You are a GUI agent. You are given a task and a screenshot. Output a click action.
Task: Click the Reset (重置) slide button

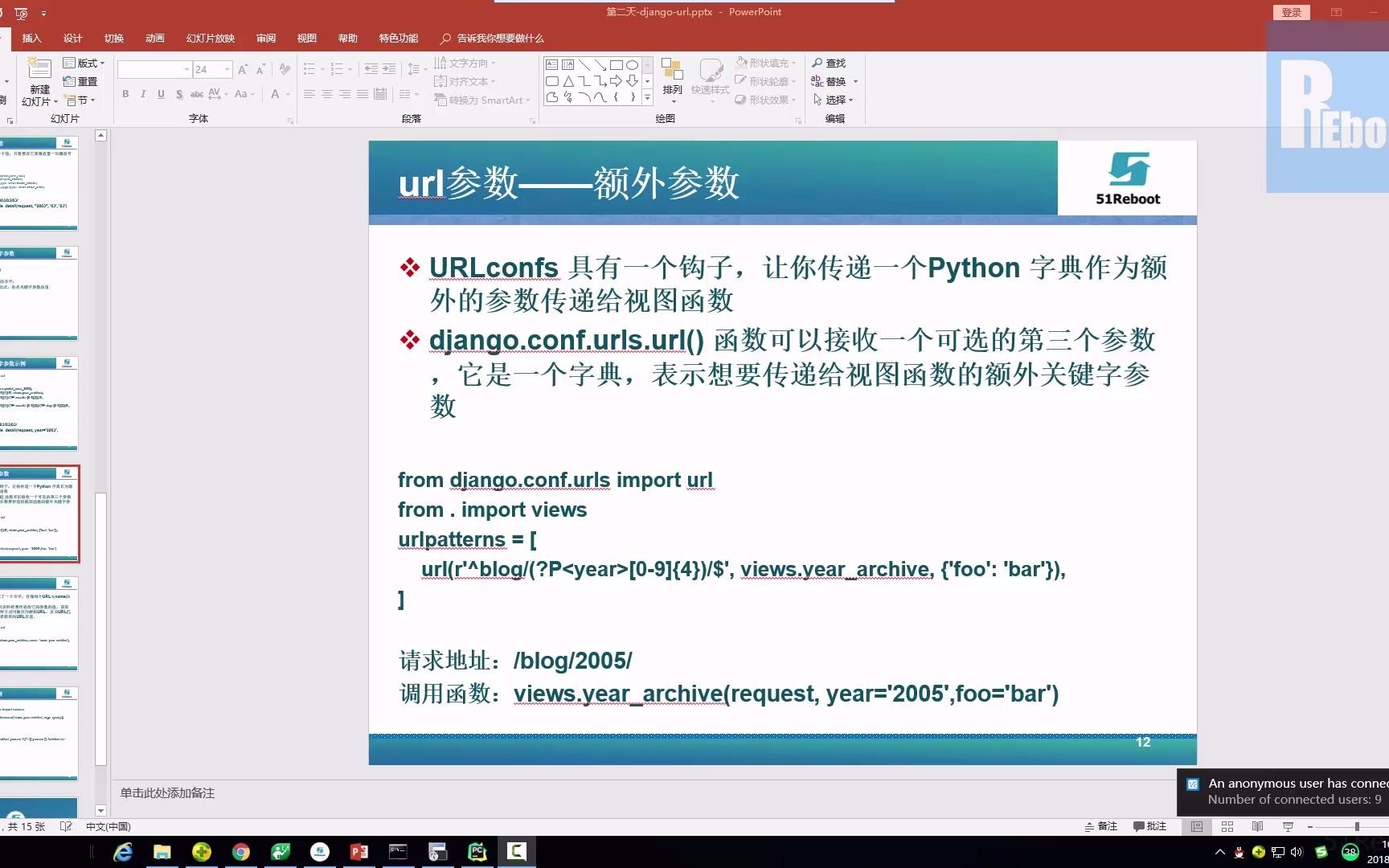(80, 81)
